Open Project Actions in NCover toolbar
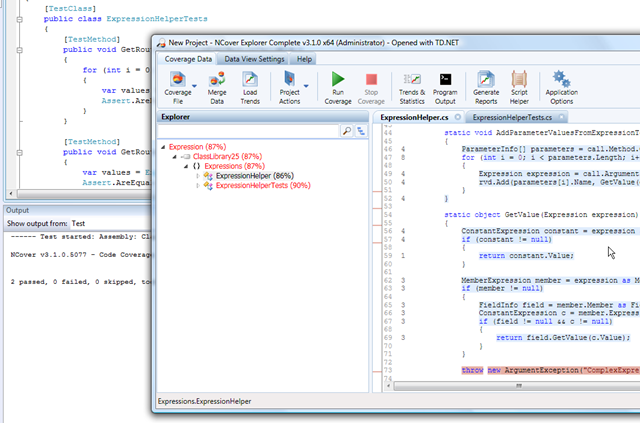 coord(289,88)
